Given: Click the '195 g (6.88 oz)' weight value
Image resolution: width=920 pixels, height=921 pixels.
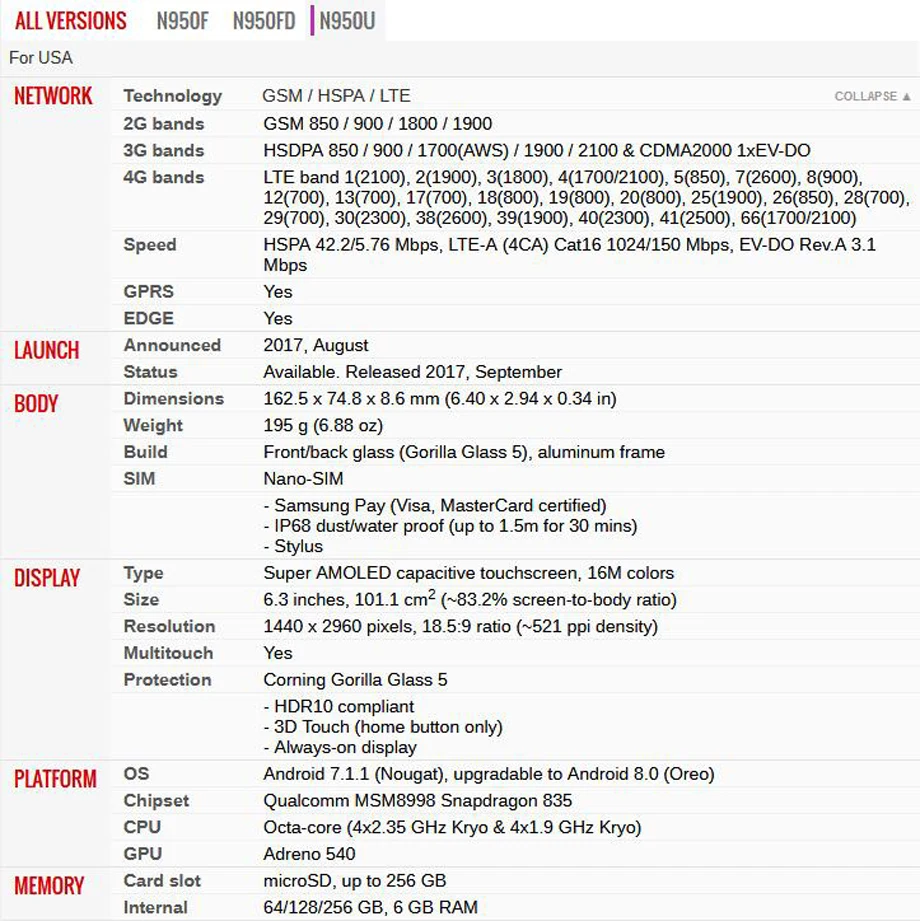Looking at the screenshot, I should coord(323,426).
